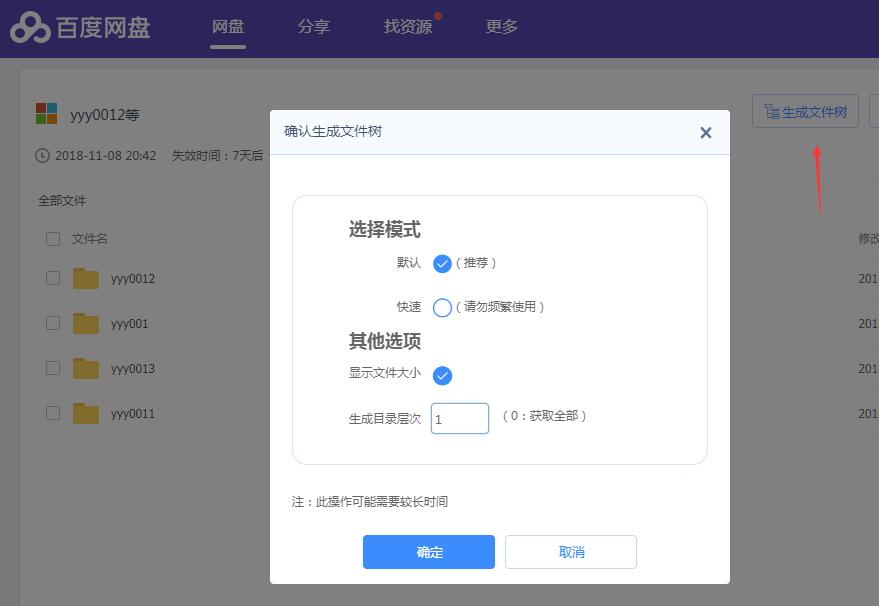Click the (0：获取全部) hint text
The width and height of the screenshot is (879, 606).
544,416
